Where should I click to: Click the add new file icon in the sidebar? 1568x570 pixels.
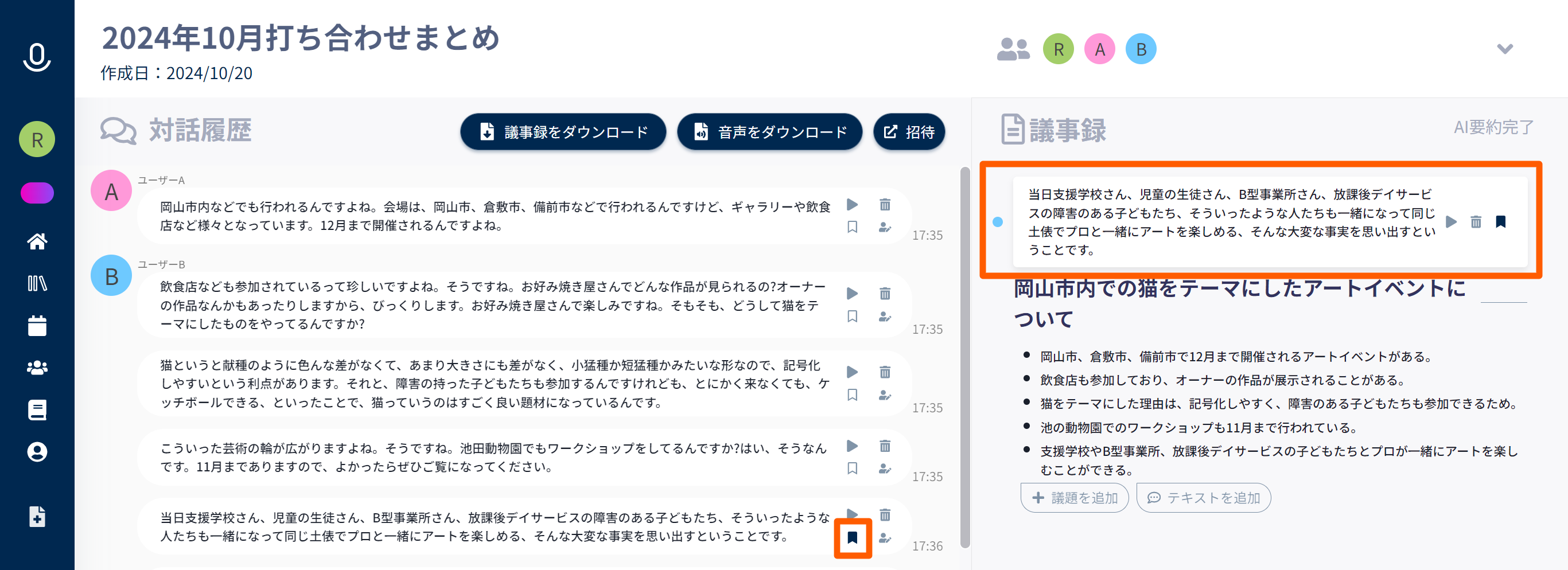point(37,517)
